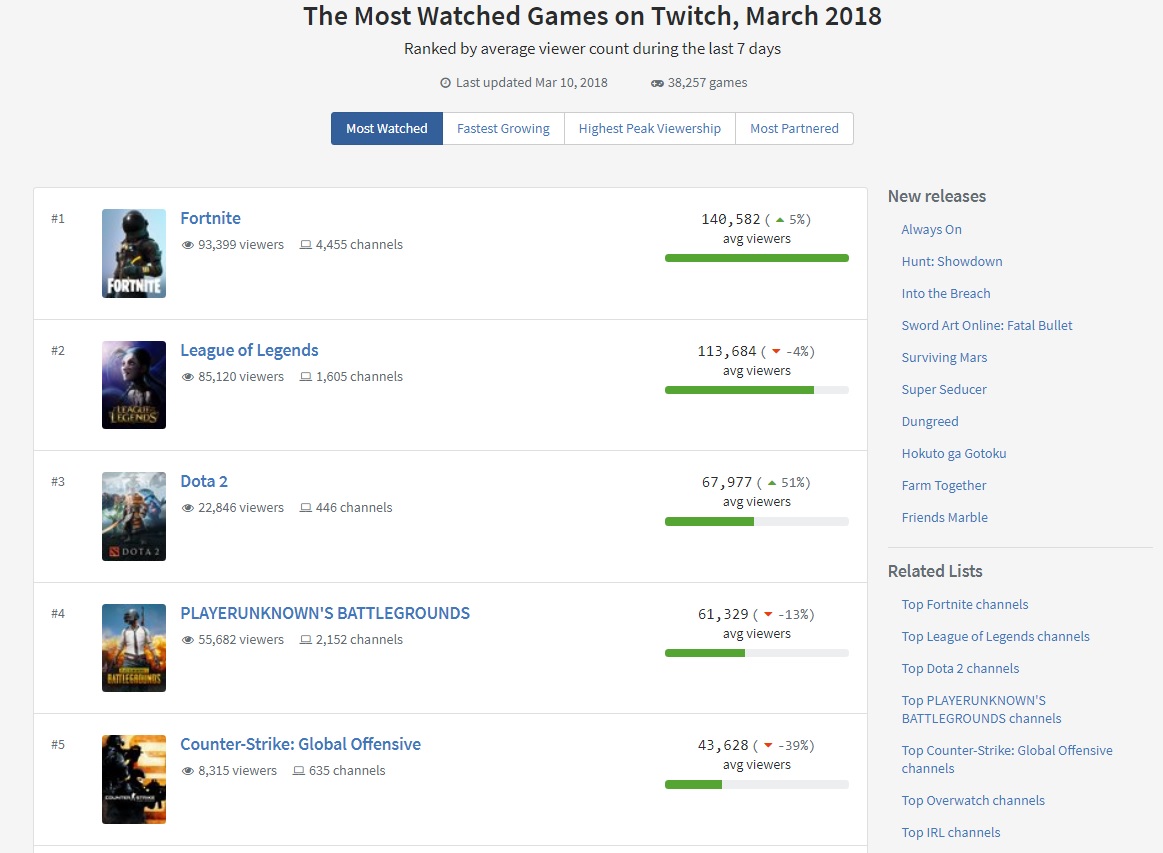The image size is (1163, 853).
Task: Click the green up arrow by Dota 2 51%
Action: (772, 483)
